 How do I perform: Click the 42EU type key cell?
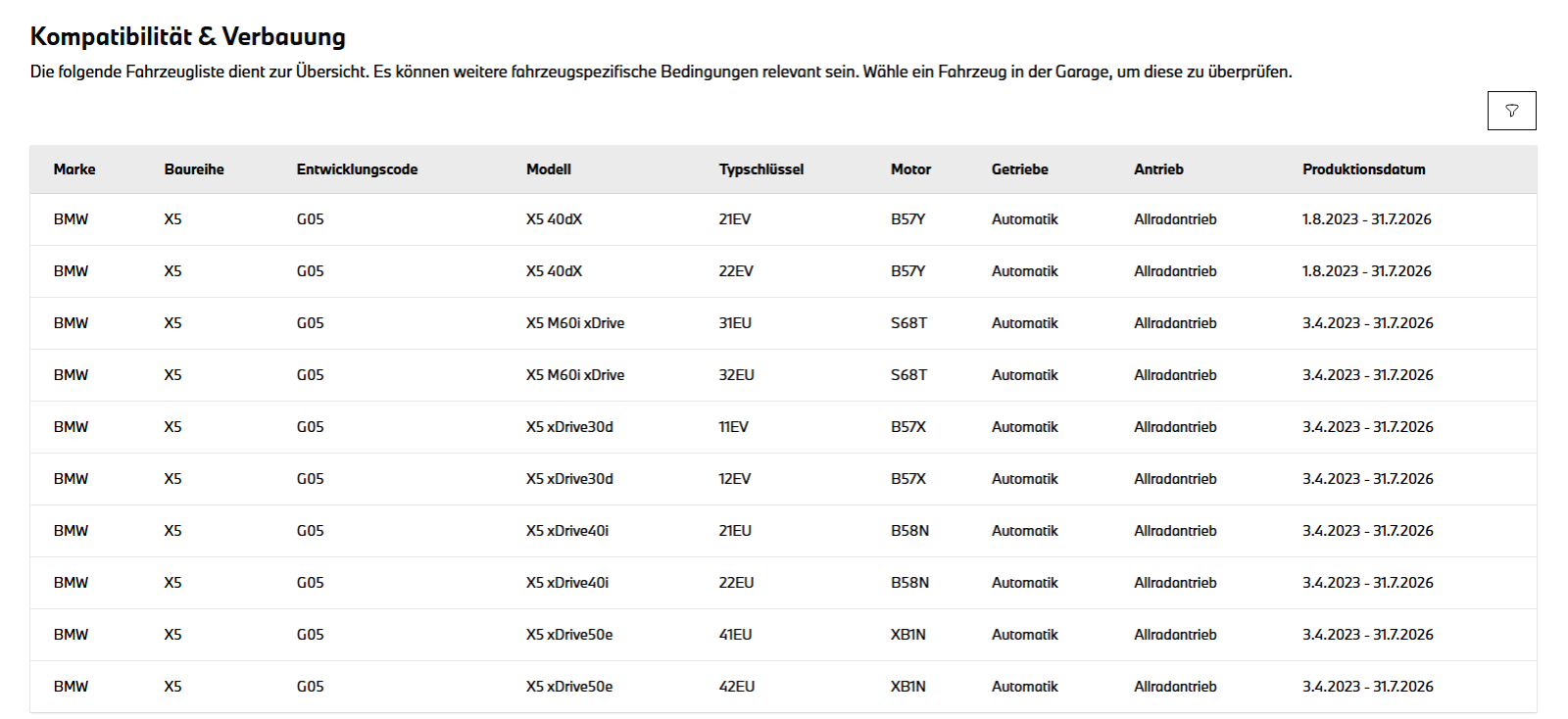736,687
